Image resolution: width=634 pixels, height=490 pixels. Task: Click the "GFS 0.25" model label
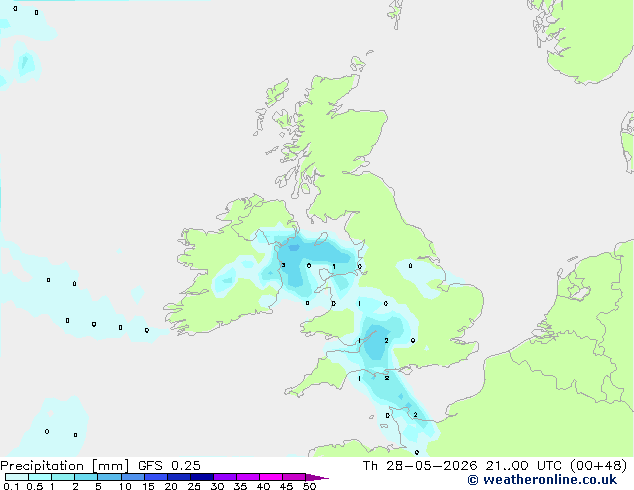tap(169, 466)
